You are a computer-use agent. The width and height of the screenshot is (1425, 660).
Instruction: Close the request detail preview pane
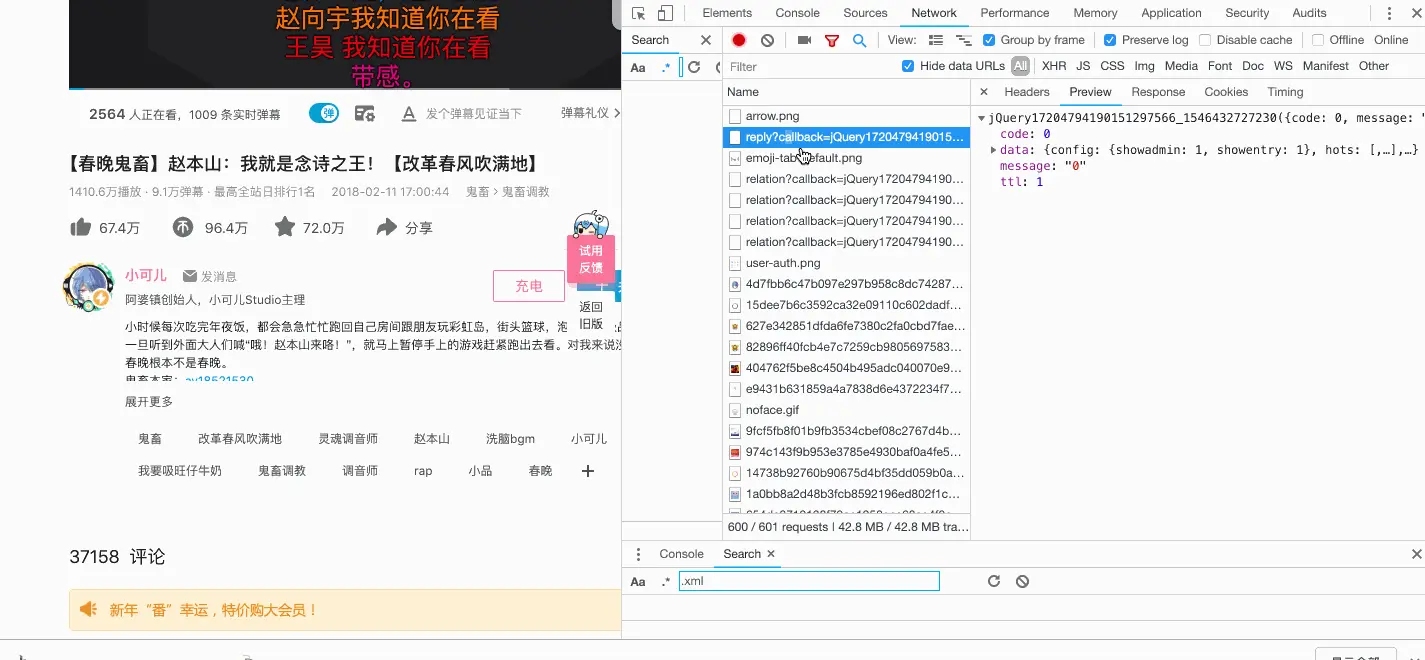click(984, 92)
